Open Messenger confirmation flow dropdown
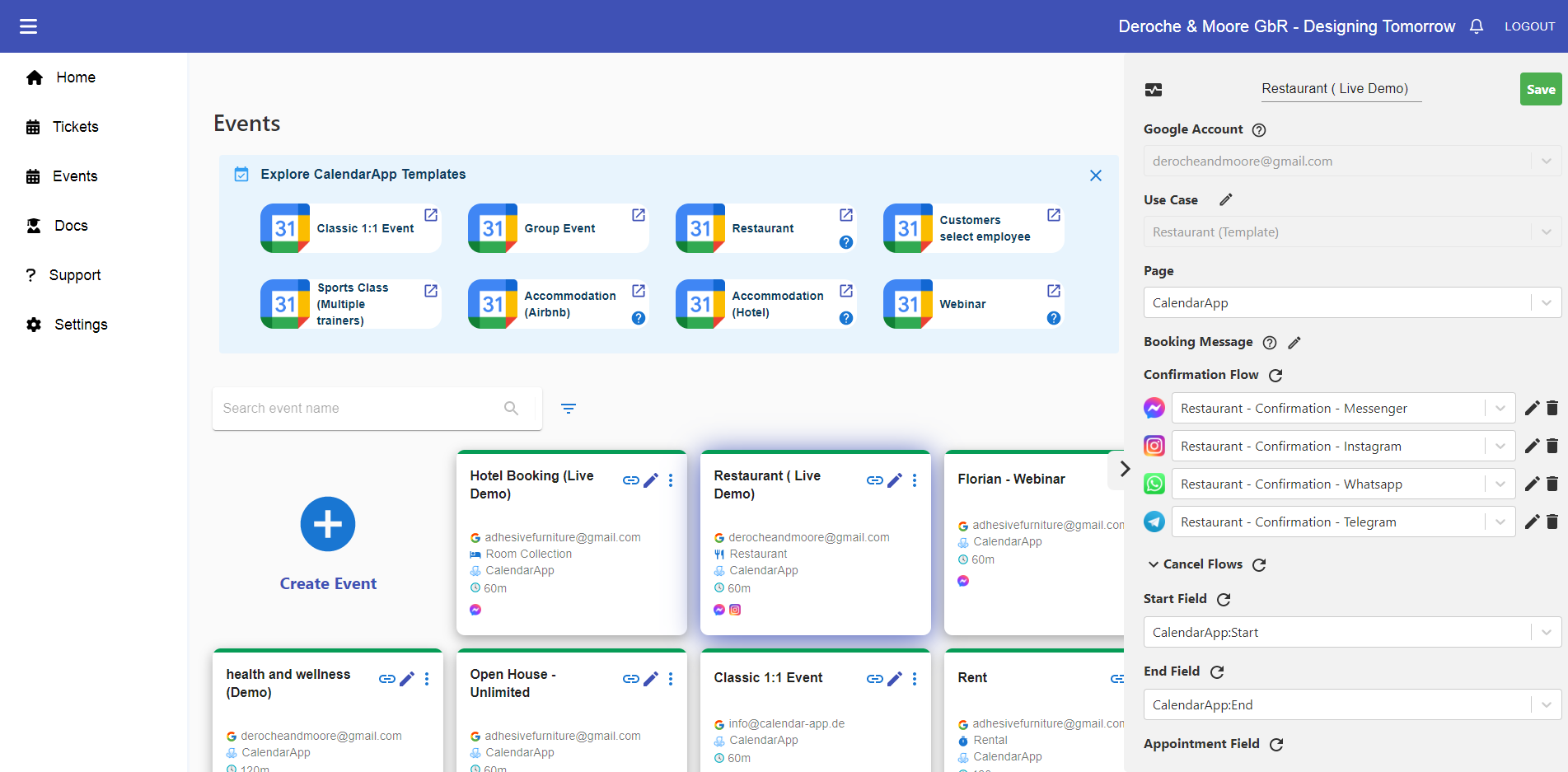Image resolution: width=1568 pixels, height=772 pixels. 1343,409
